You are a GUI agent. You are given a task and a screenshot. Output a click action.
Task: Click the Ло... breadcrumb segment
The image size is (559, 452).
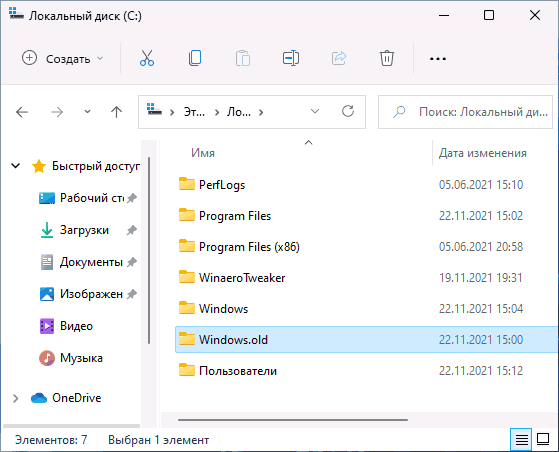tap(239, 112)
